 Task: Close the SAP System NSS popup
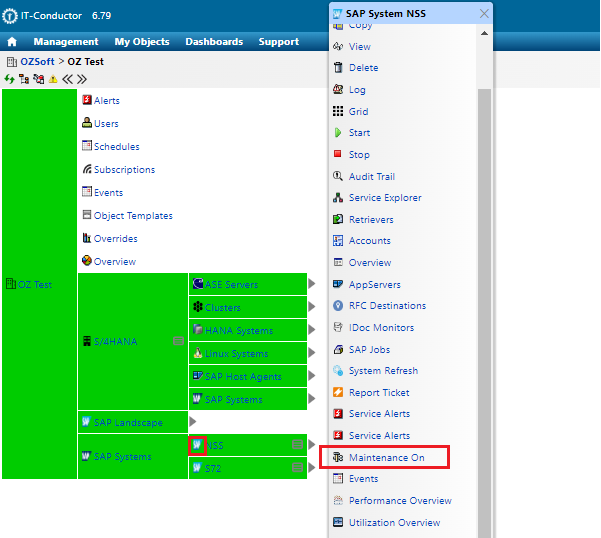coord(484,14)
